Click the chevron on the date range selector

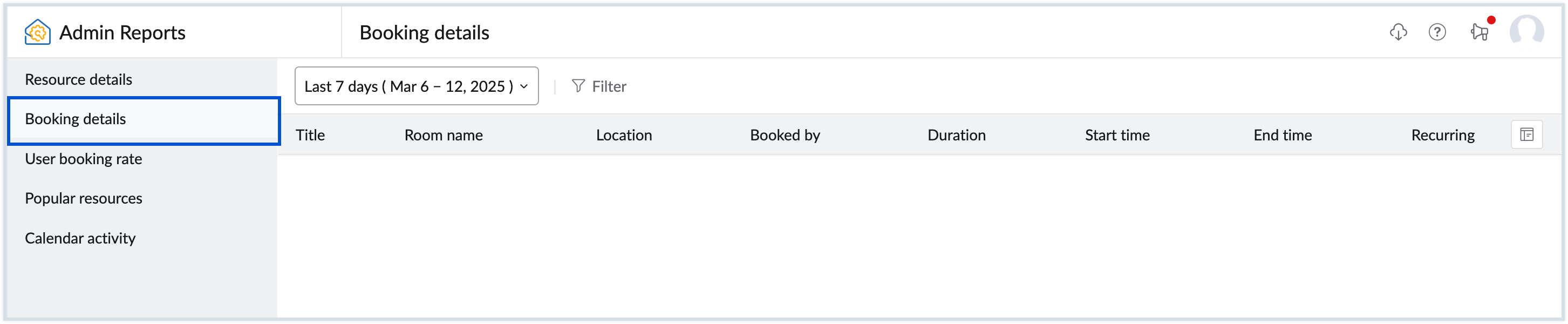[523, 86]
